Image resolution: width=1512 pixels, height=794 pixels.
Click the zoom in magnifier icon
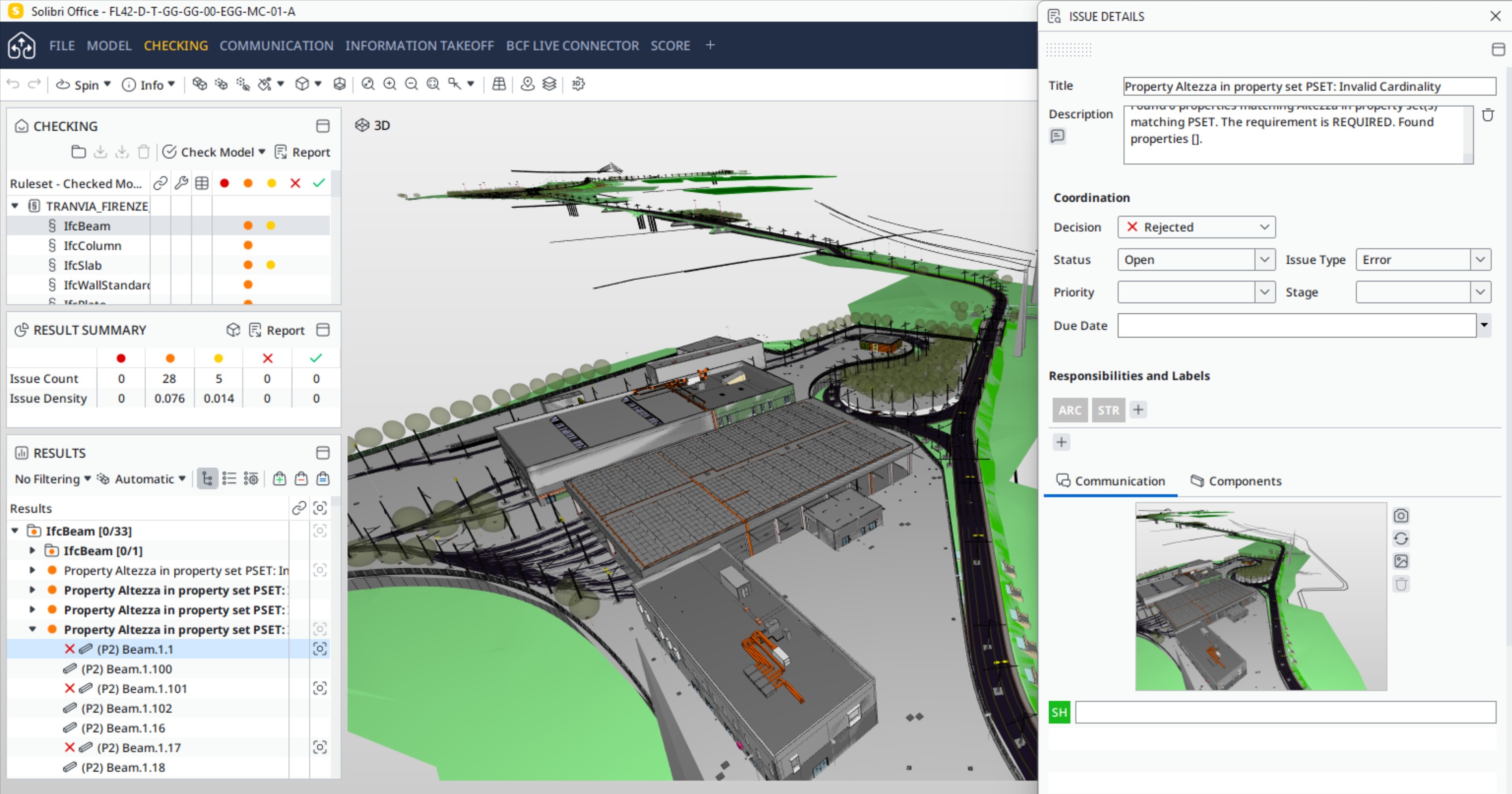[390, 84]
